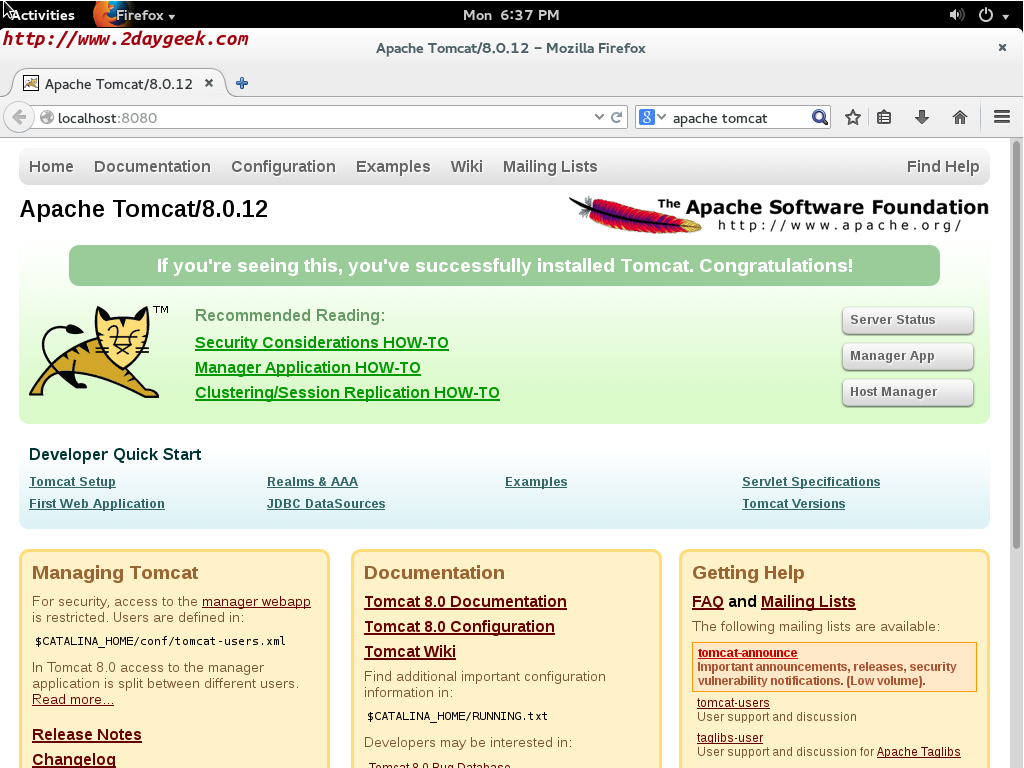1024x768 pixels.
Task: Open the downloads arrow icon
Action: (x=922, y=117)
